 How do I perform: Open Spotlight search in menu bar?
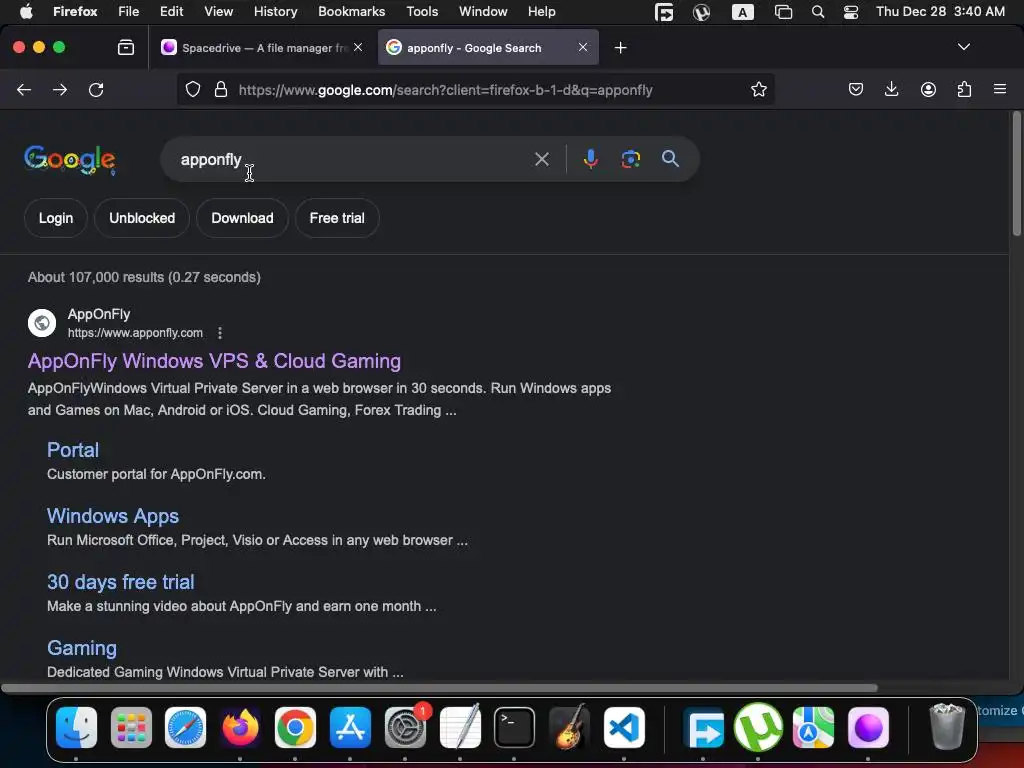(x=818, y=12)
